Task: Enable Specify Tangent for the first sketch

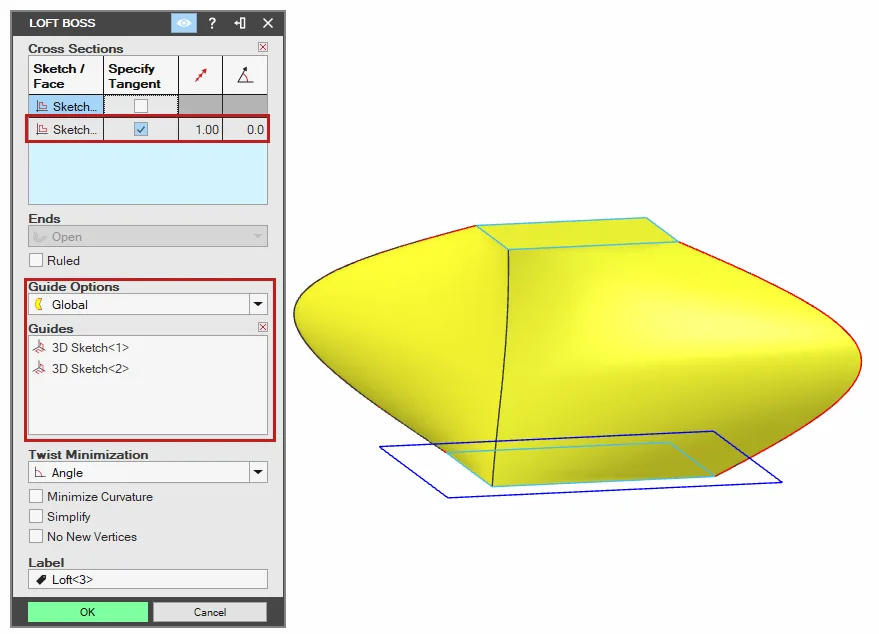Action: point(141,106)
